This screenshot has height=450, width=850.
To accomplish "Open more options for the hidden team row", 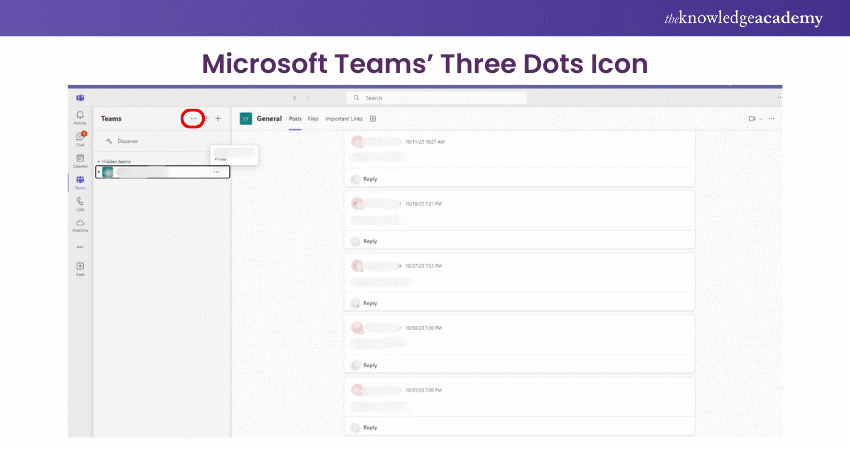I will click(216, 172).
